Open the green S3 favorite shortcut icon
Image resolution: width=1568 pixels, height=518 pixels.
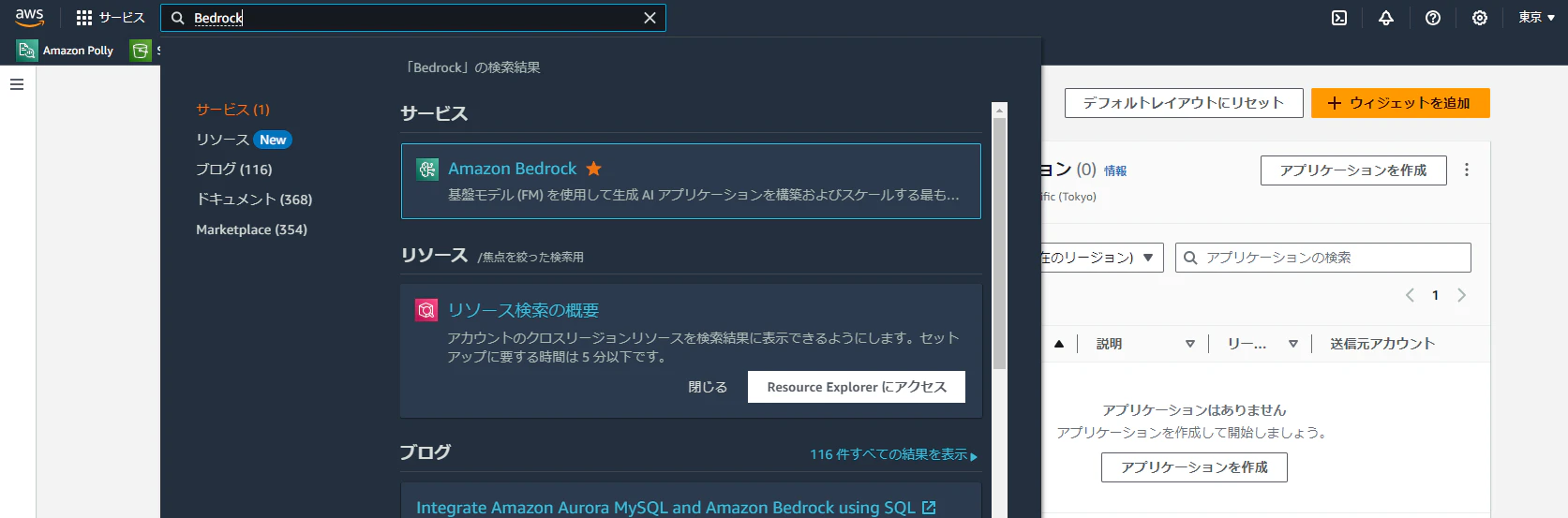coord(141,51)
